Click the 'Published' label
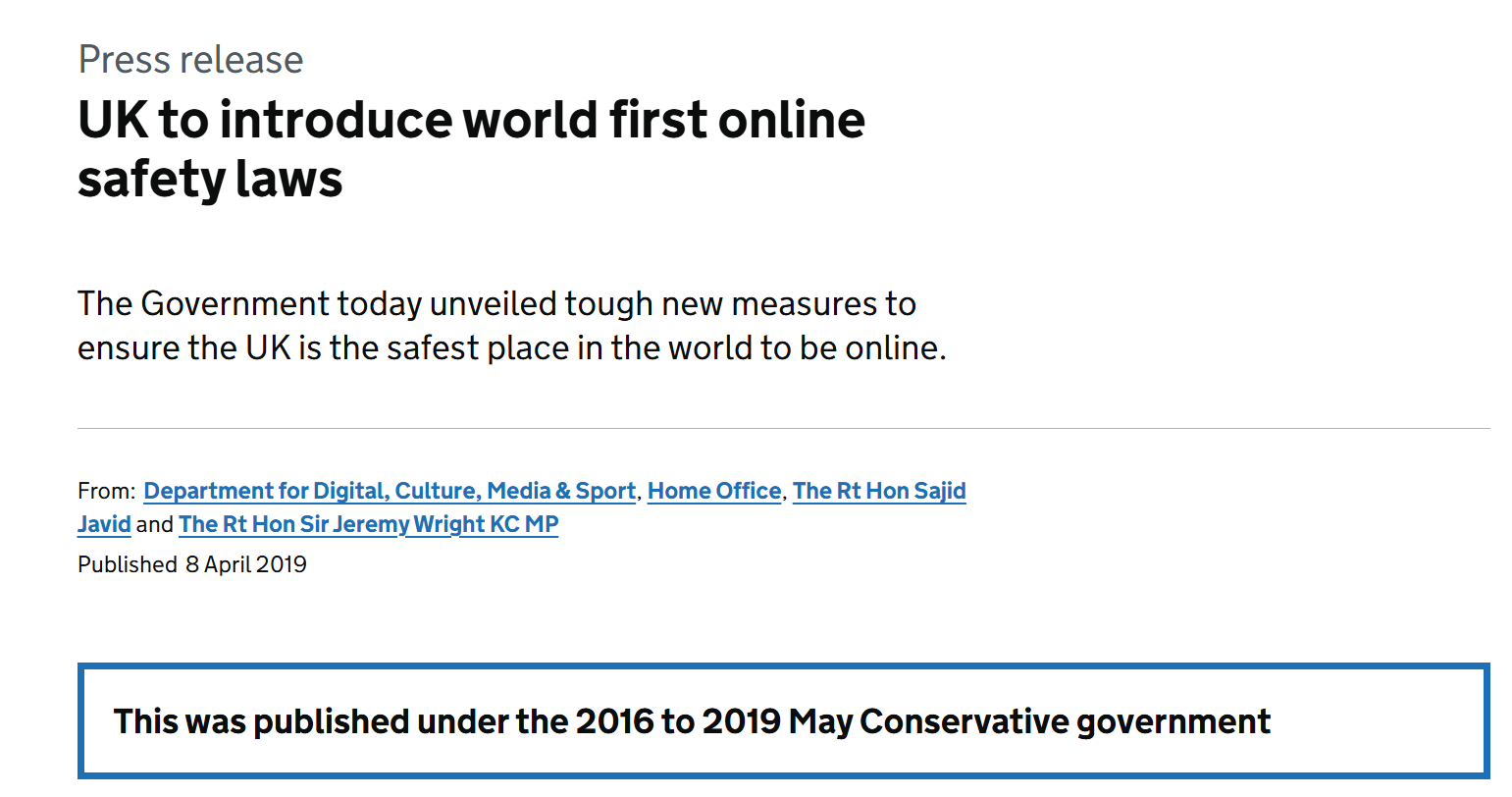This screenshot has height=797, width=1512. coord(128,564)
